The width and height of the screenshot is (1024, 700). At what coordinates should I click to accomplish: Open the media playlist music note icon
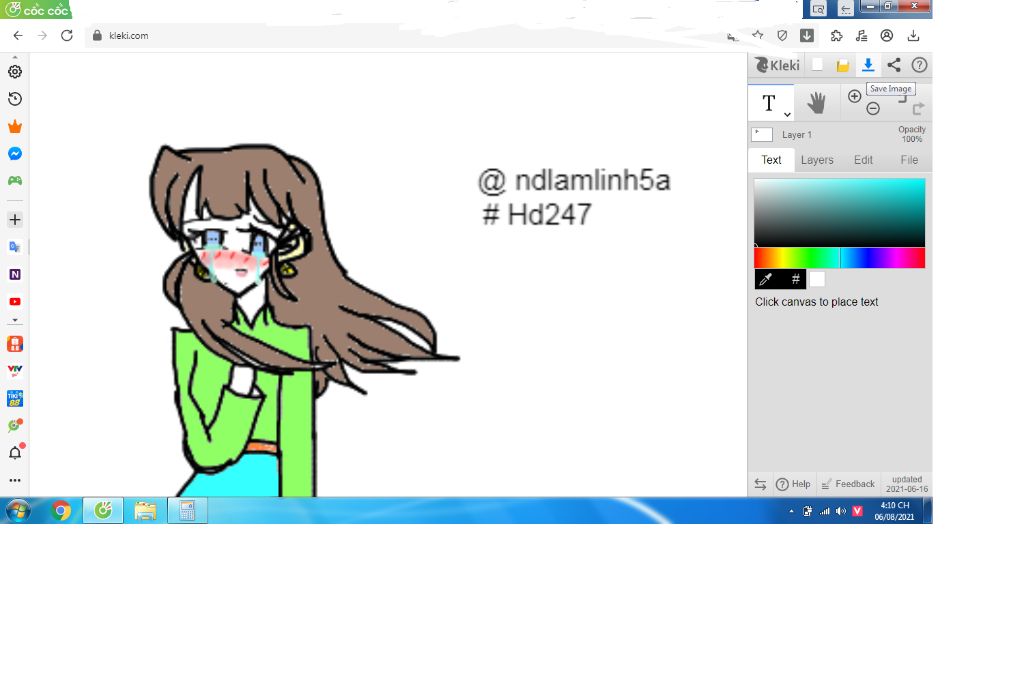coord(862,35)
